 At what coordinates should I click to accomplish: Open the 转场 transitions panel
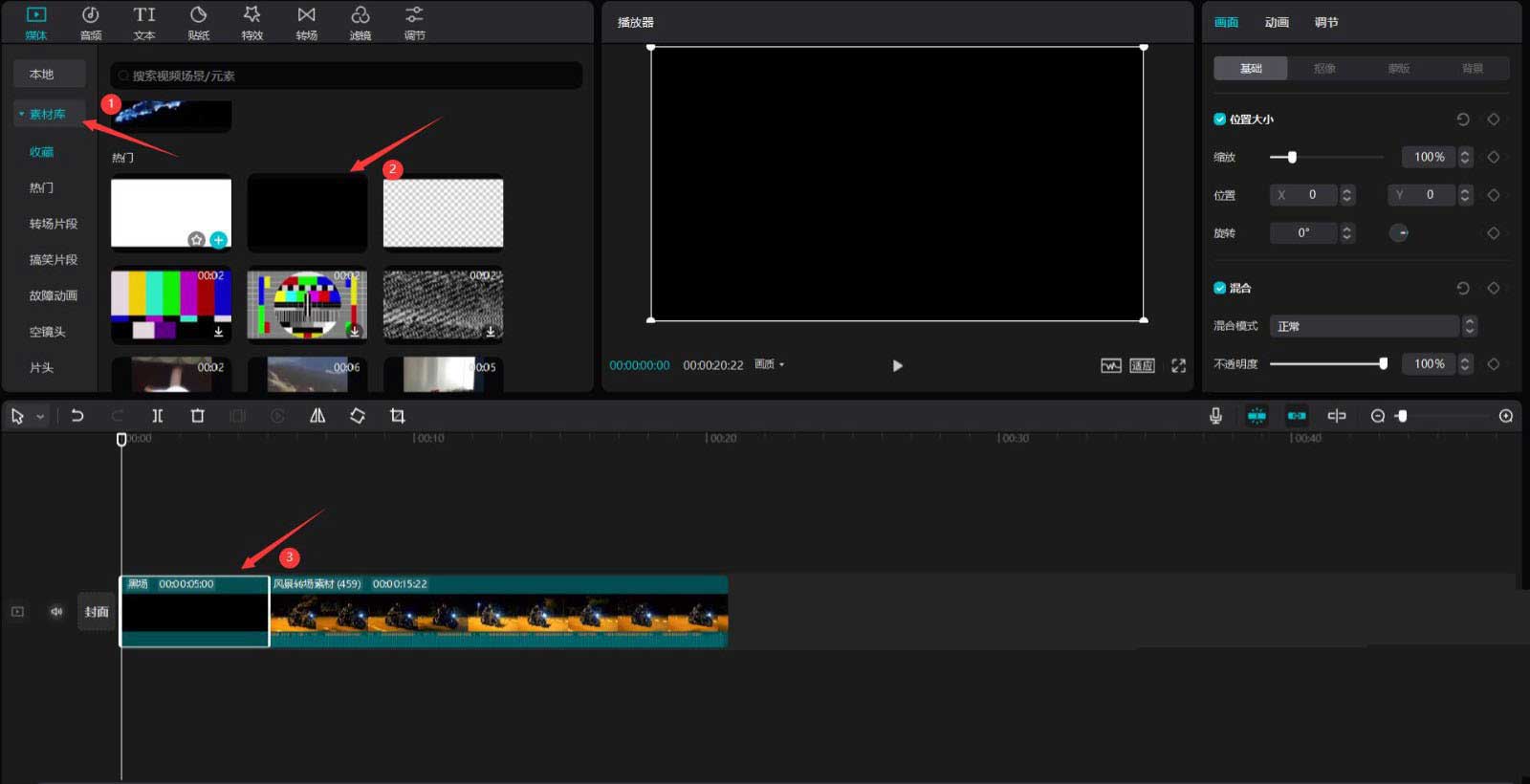pyautogui.click(x=306, y=23)
